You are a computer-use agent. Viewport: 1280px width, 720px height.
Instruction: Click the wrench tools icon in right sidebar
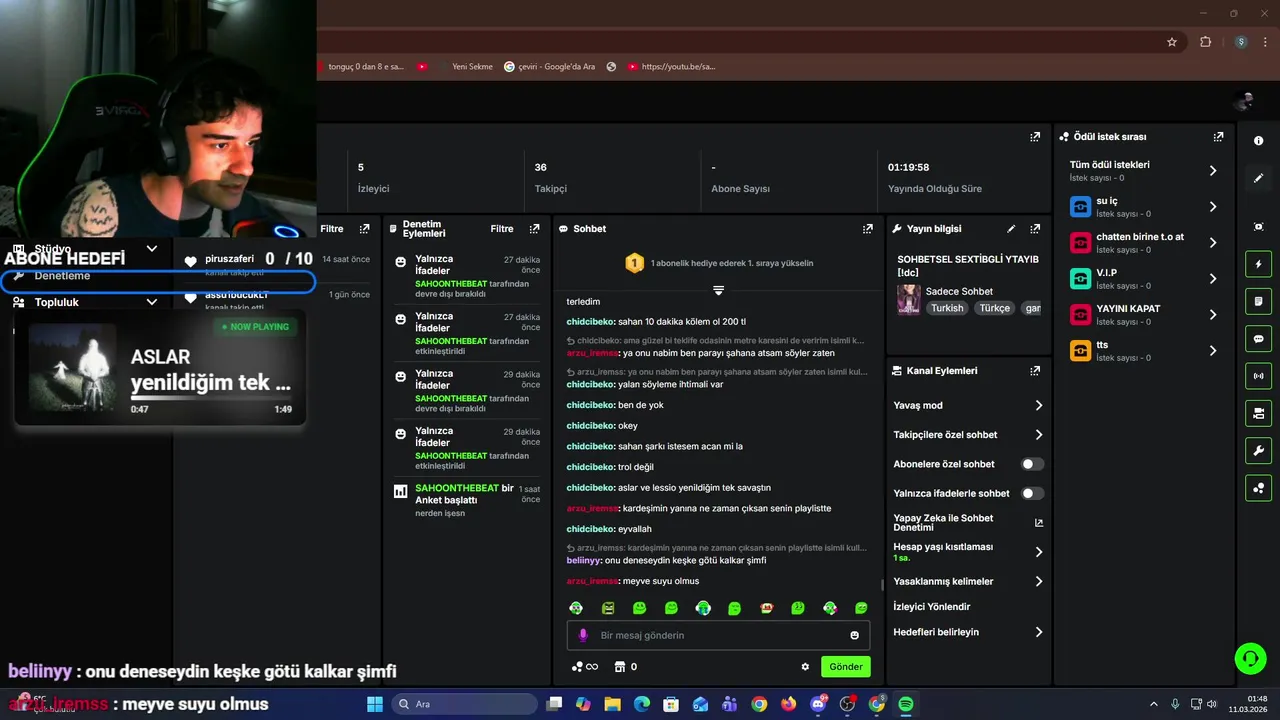pyautogui.click(x=1258, y=451)
